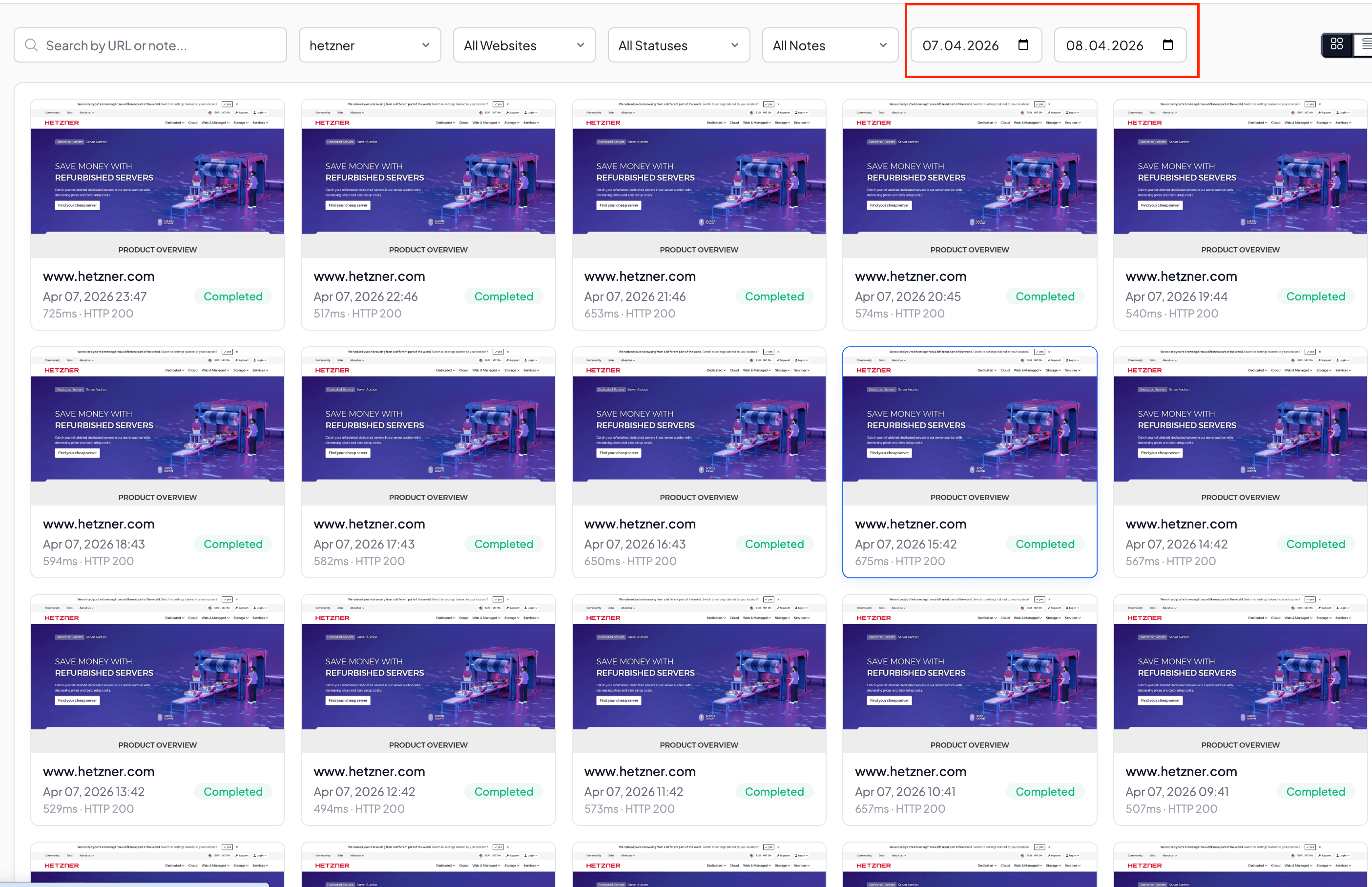The image size is (1372, 887).
Task: Open screenshot thumbnail captured at 19:44
Action: [1240, 179]
